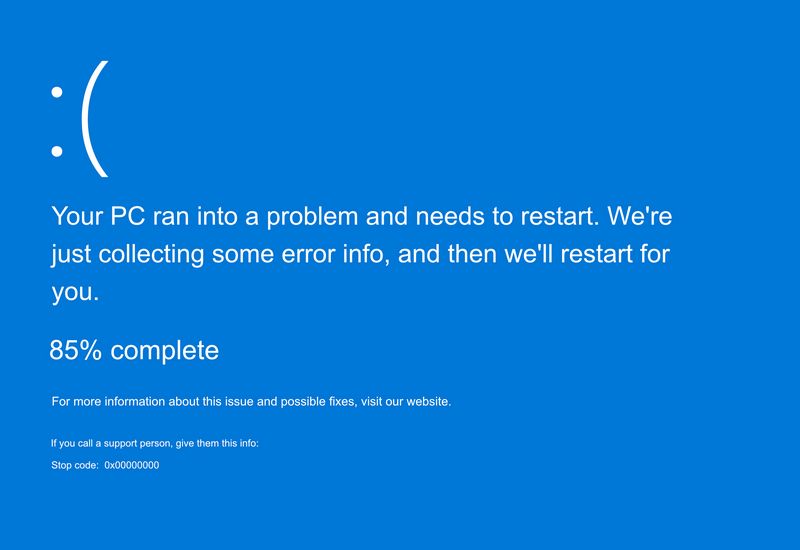This screenshot has height=550, width=800.
Task: Click the word "you." on the third line
Action: [75, 291]
